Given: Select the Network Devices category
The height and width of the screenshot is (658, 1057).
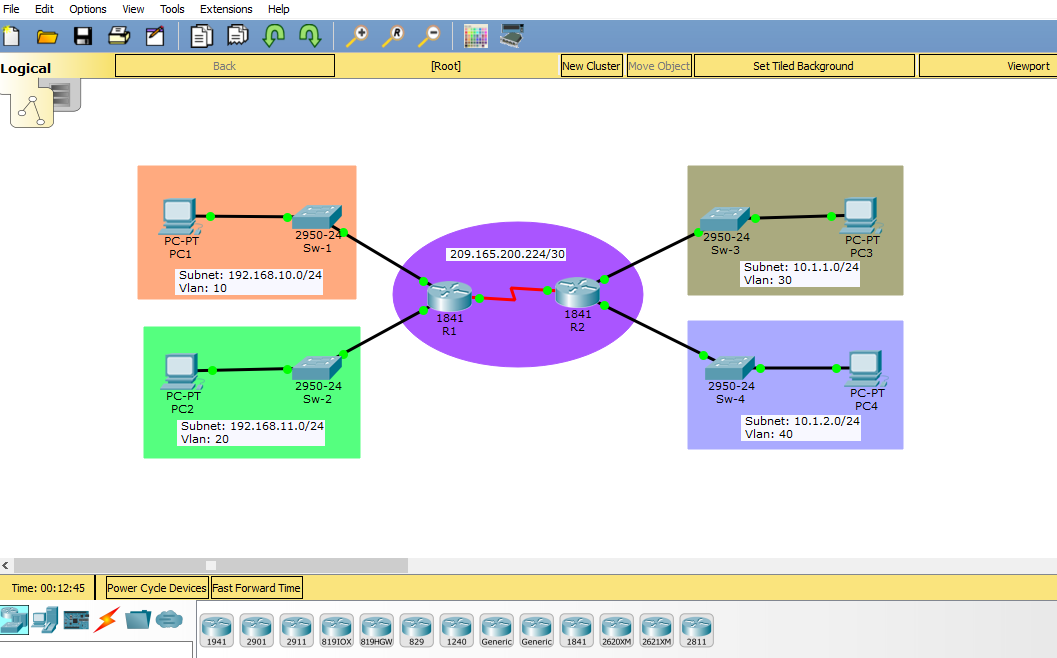Looking at the screenshot, I should click(14, 620).
